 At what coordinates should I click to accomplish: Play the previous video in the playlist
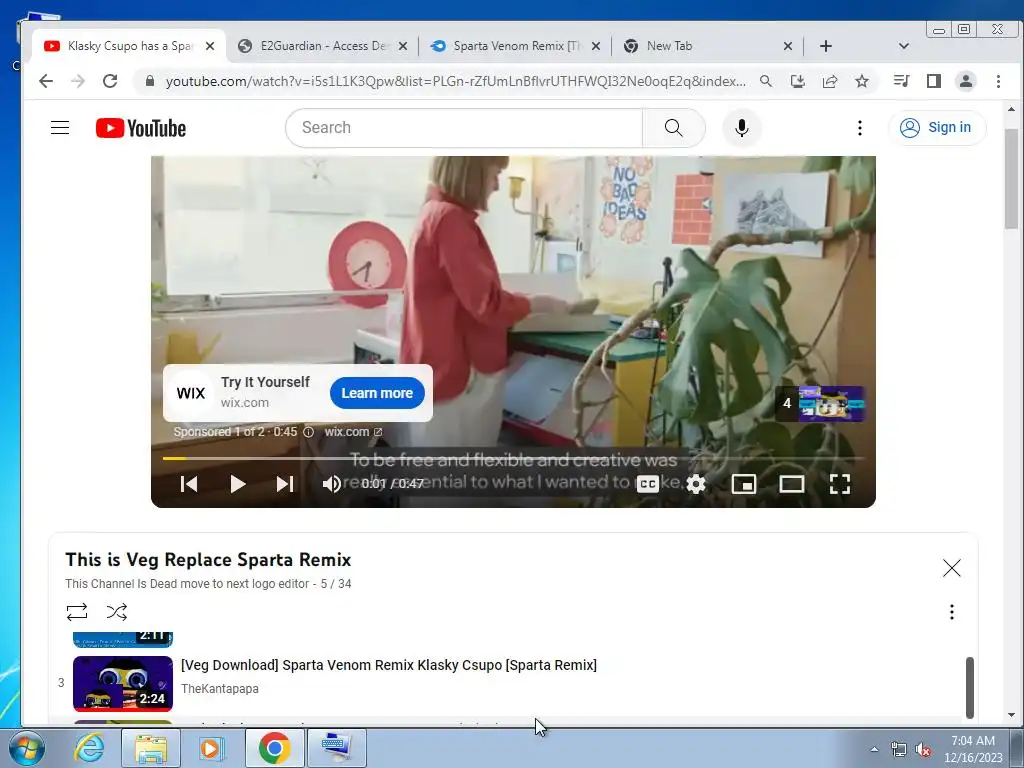(x=189, y=484)
